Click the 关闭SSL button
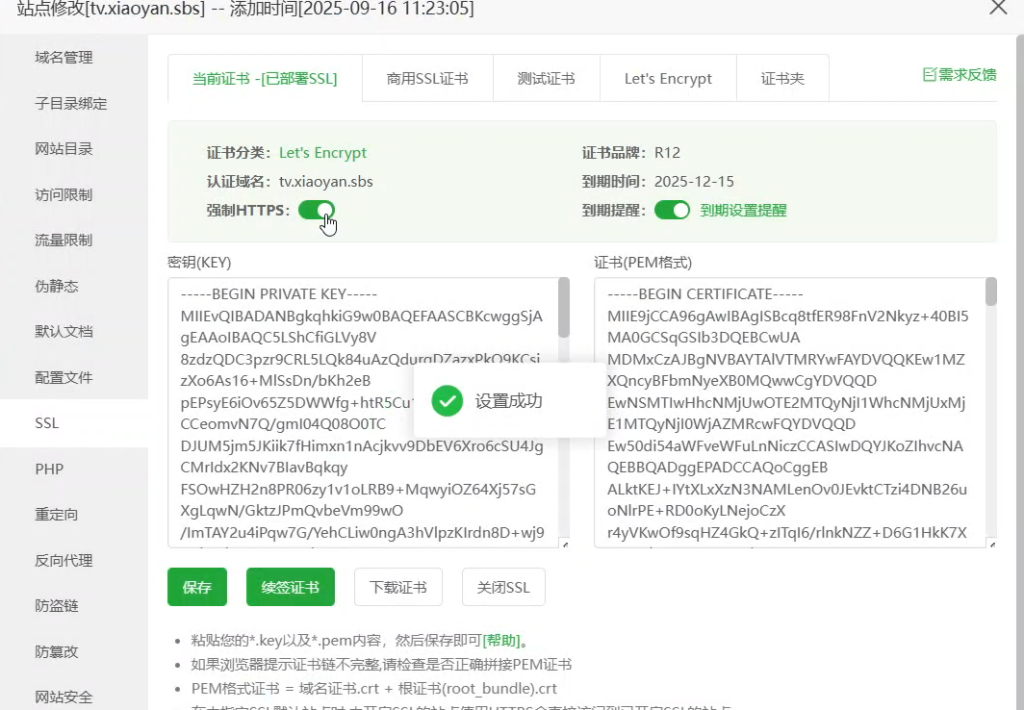The width and height of the screenshot is (1024, 710). [x=504, y=587]
